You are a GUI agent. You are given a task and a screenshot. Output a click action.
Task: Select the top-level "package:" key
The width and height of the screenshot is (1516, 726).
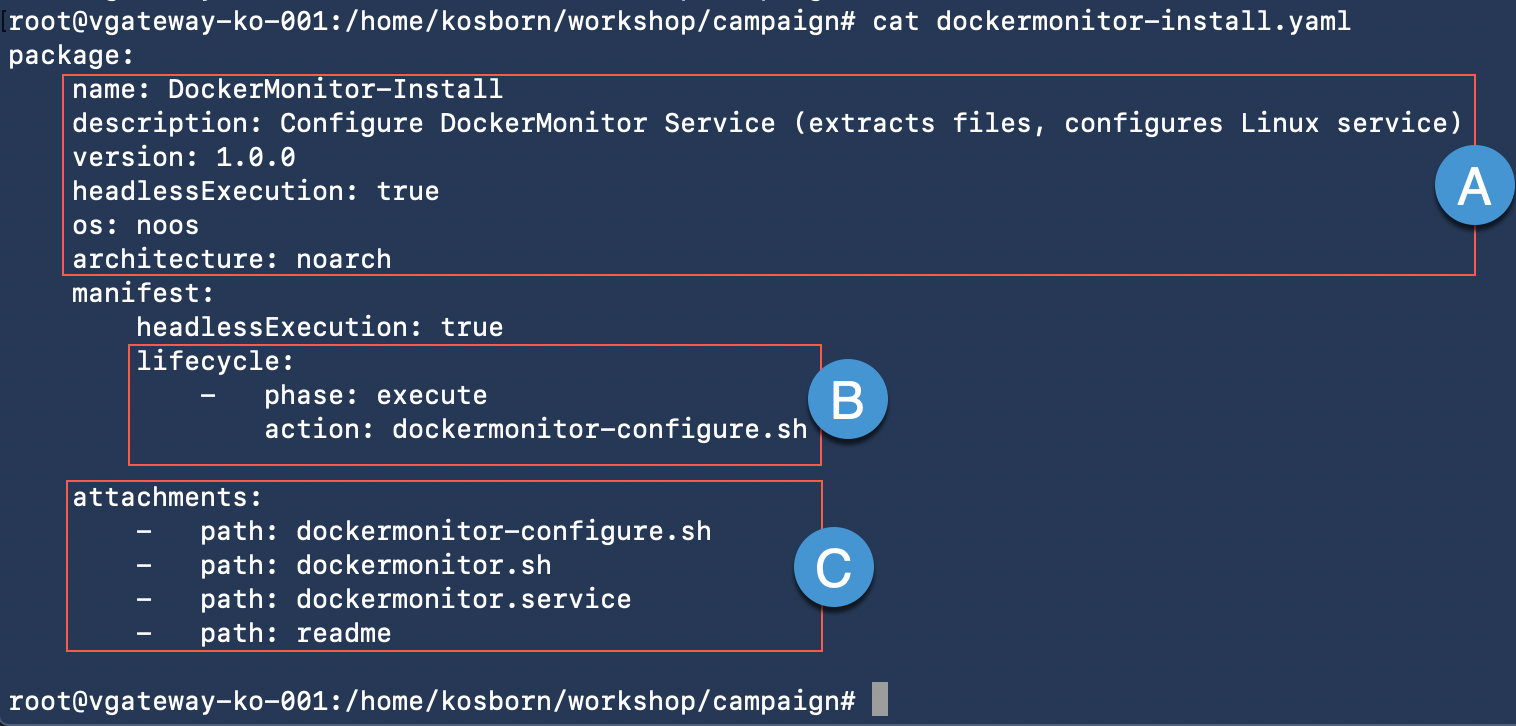[x=72, y=55]
